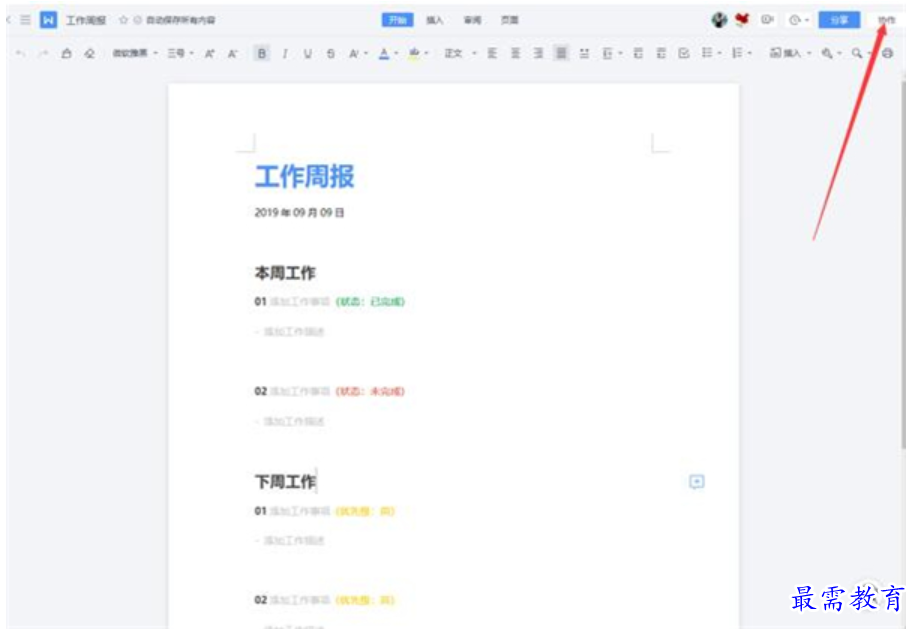Image resolution: width=913 pixels, height=630 pixels.
Task: Increase font size with A+ icon
Action: [210, 54]
